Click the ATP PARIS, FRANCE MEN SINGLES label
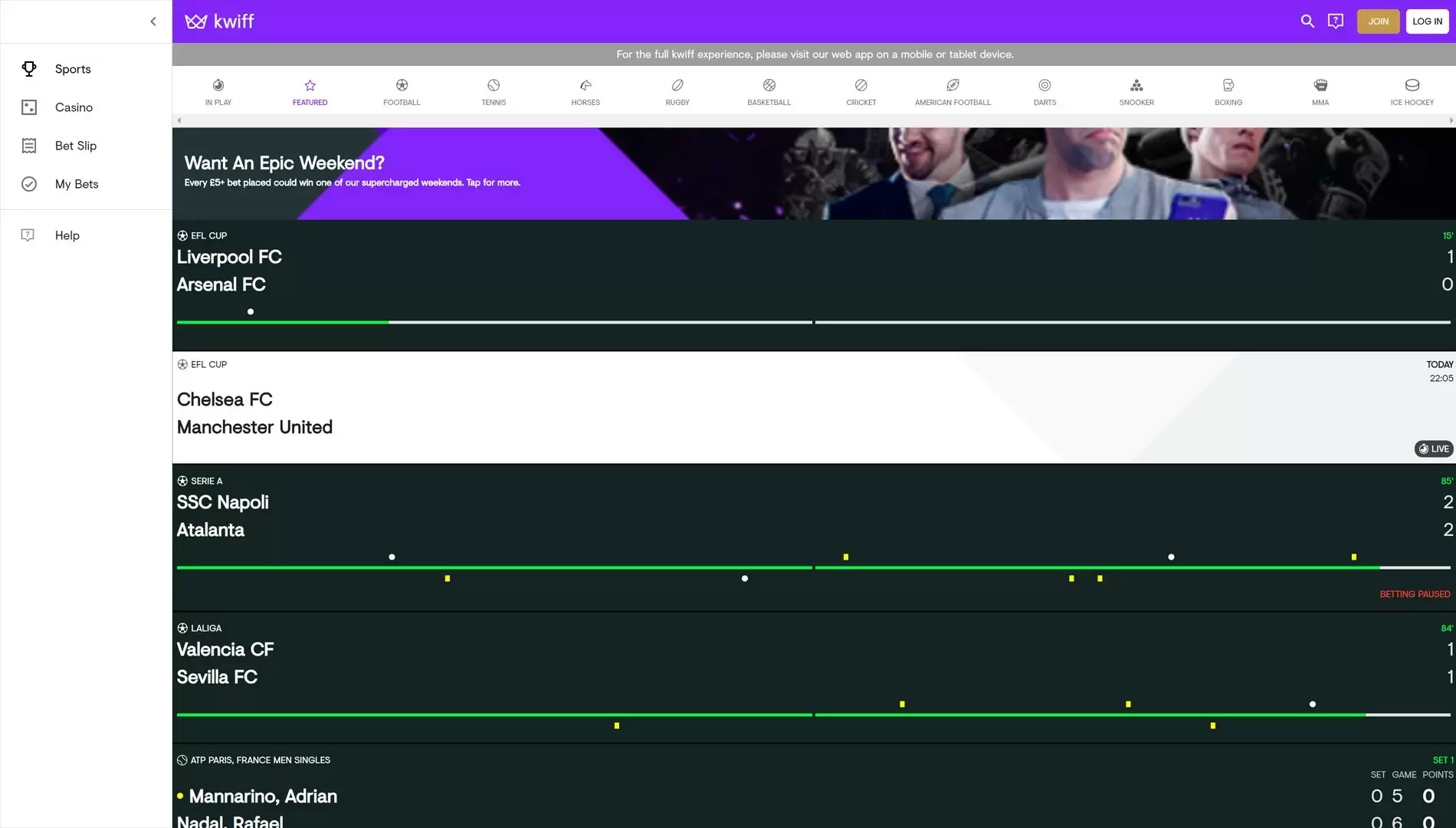 pyautogui.click(x=261, y=760)
